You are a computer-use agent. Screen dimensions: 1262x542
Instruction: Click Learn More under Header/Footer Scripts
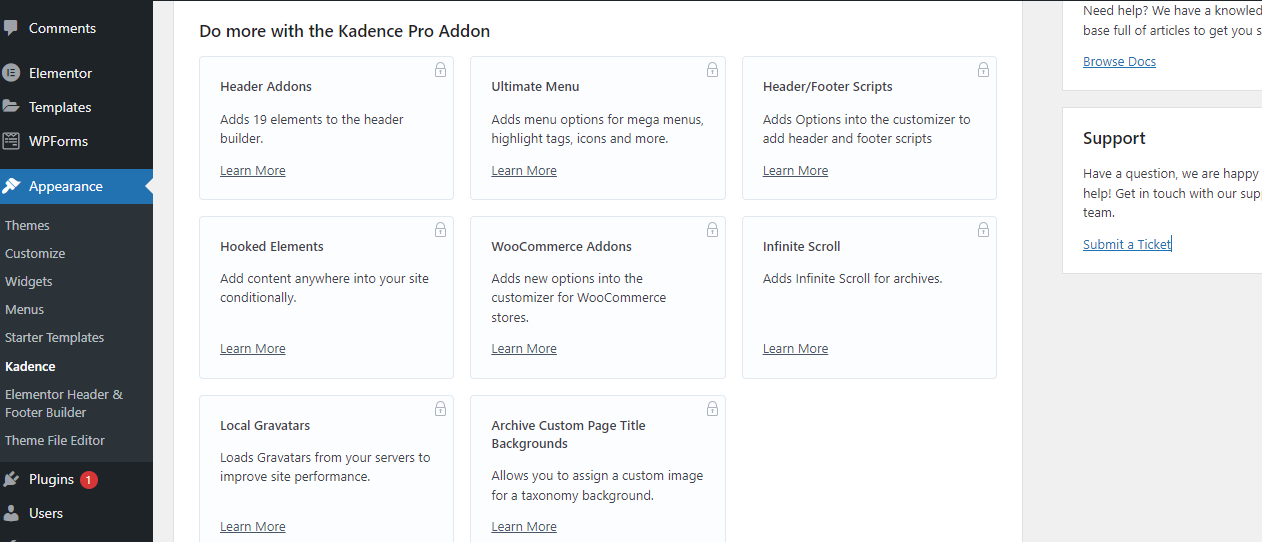pos(795,171)
